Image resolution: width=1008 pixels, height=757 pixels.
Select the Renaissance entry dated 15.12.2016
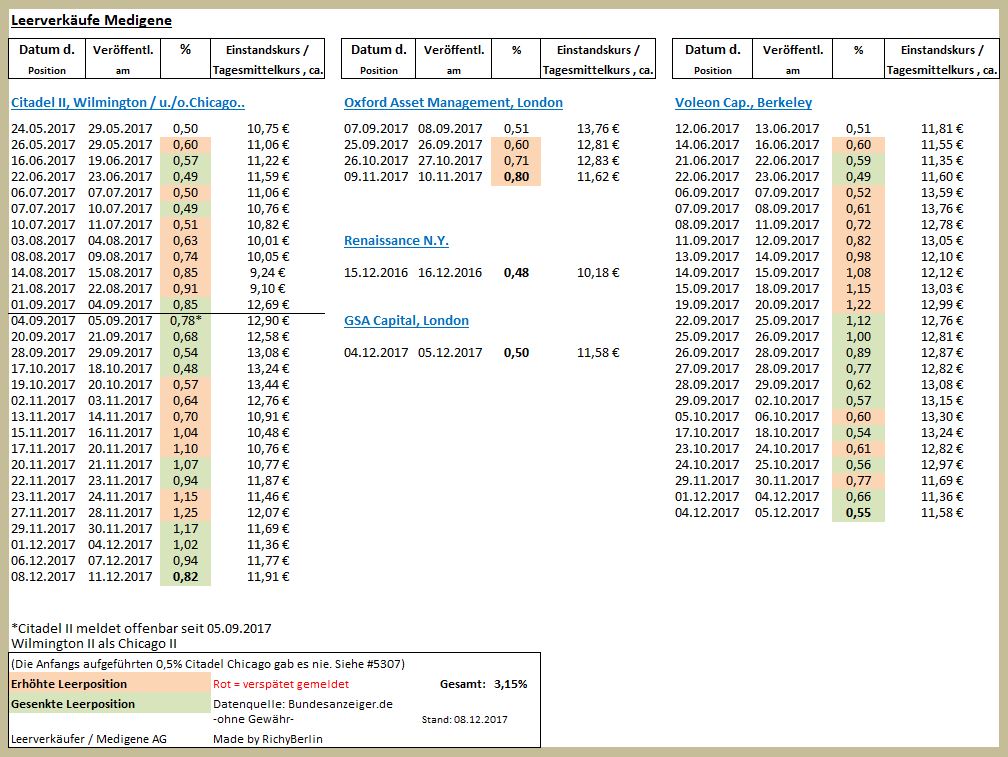[x=378, y=272]
